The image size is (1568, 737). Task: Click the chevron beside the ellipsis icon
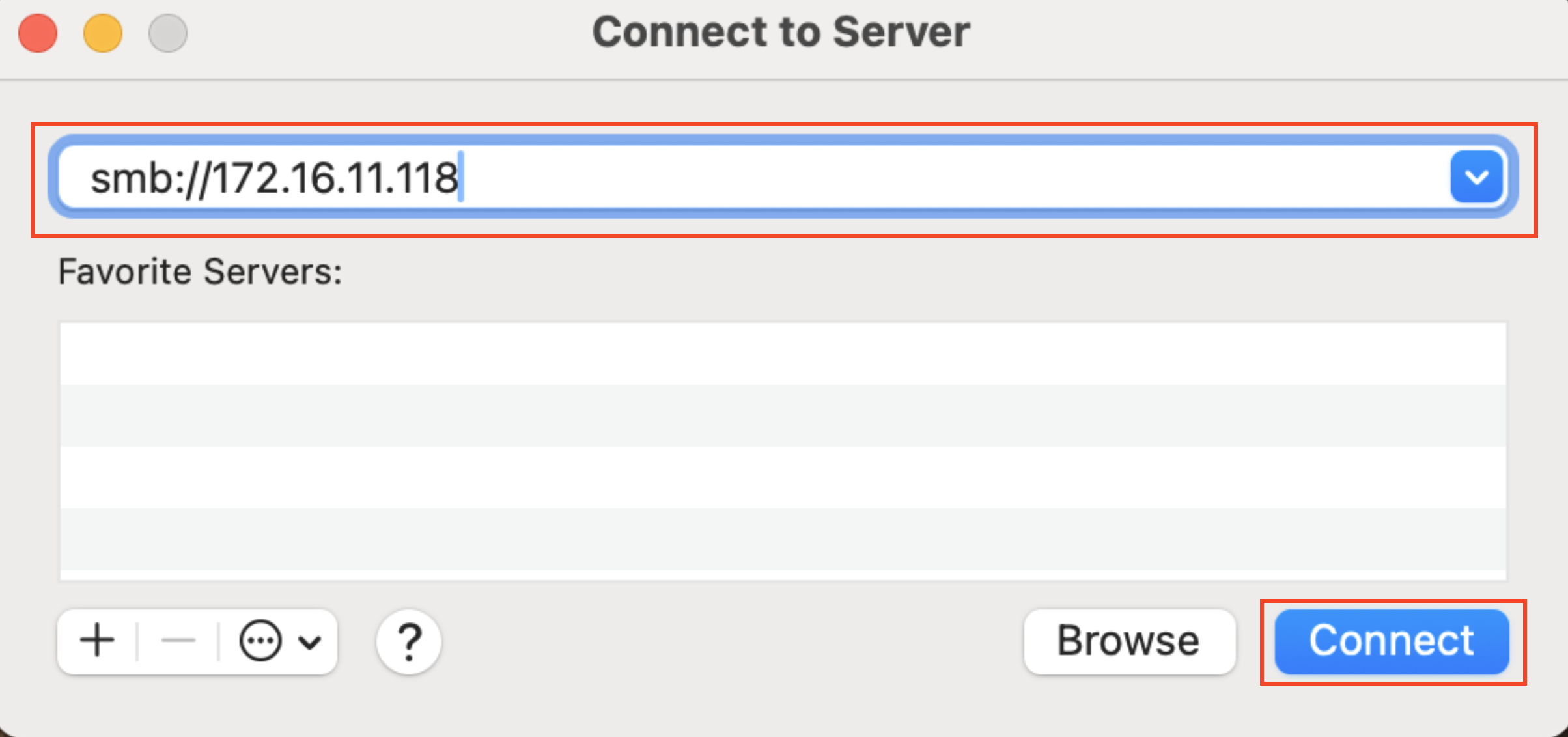coord(310,643)
